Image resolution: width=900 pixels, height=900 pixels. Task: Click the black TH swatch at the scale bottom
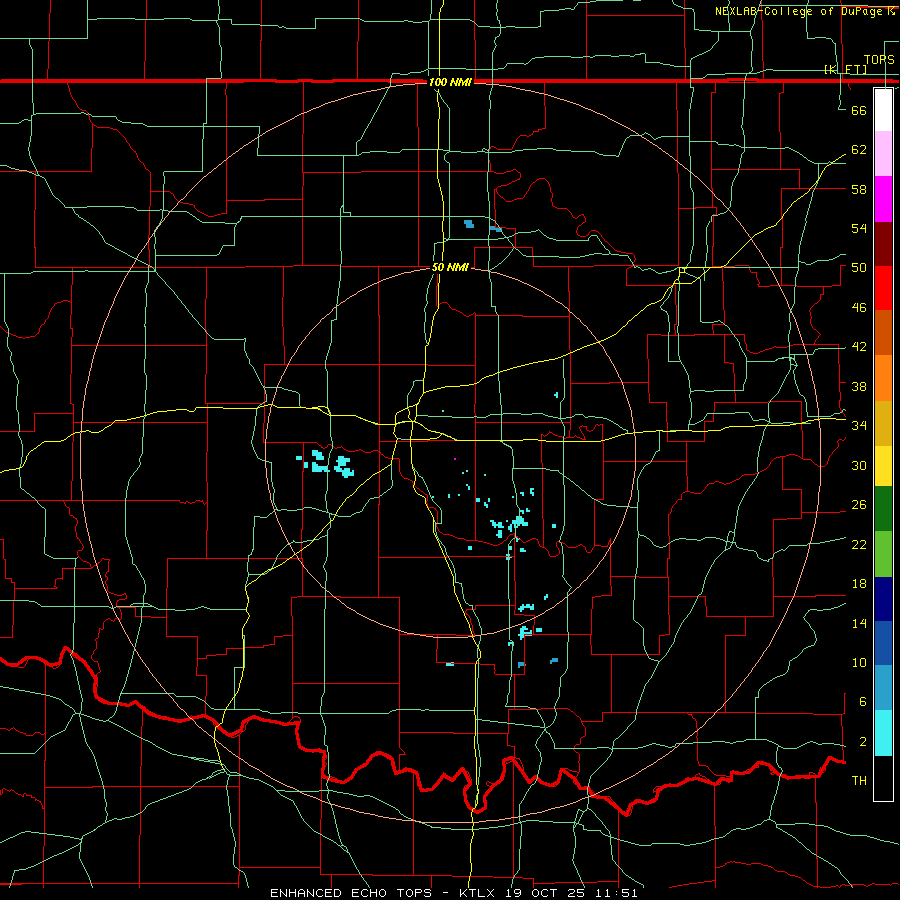point(883,778)
